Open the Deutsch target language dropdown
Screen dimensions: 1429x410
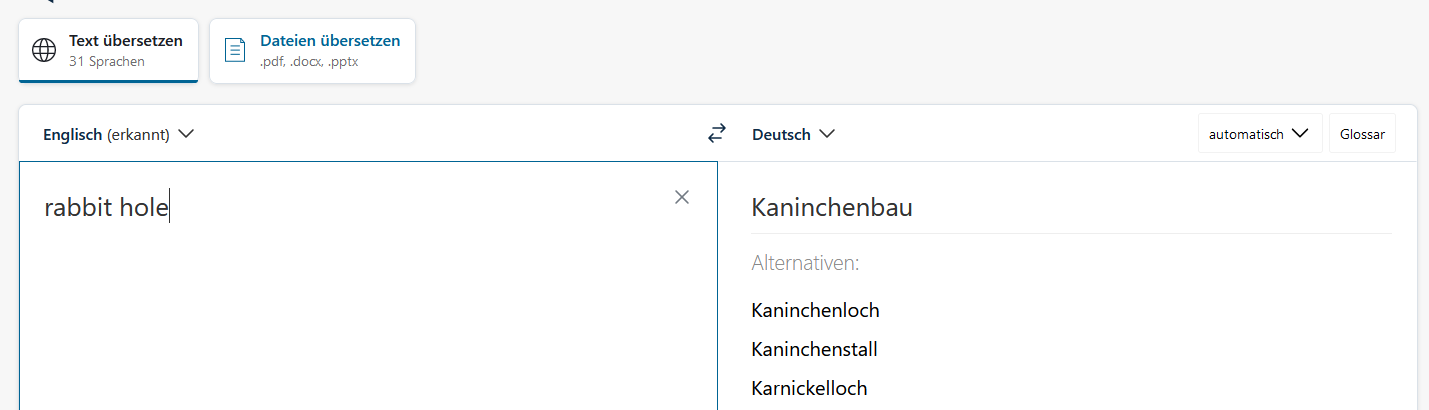click(794, 134)
